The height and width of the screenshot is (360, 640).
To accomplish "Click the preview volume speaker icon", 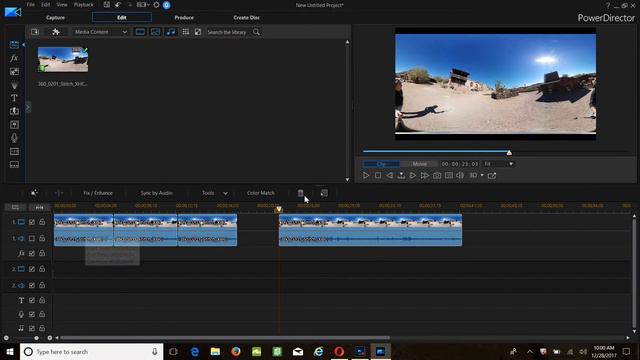I will [460, 176].
